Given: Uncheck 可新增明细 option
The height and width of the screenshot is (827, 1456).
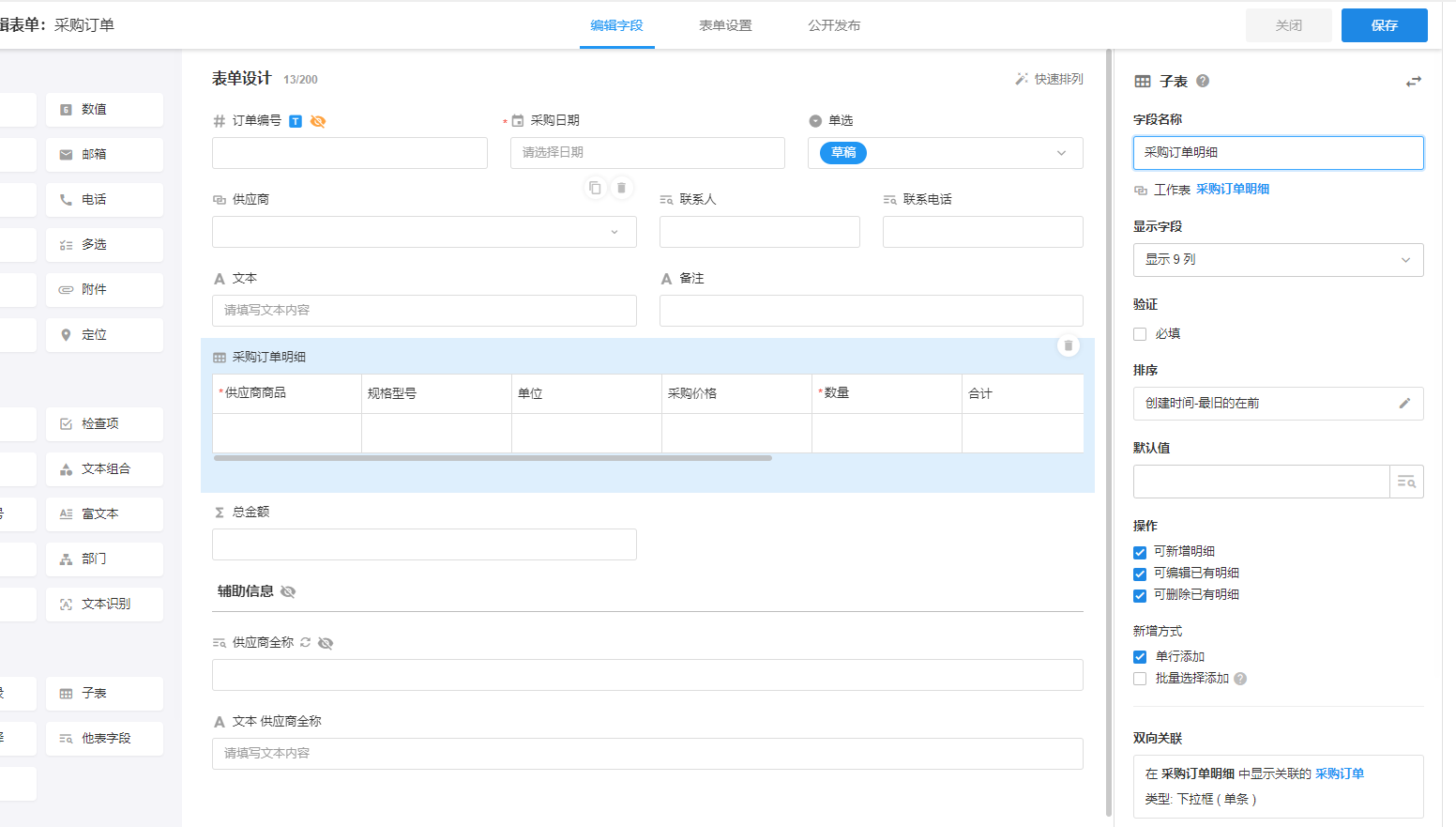Looking at the screenshot, I should (1140, 552).
